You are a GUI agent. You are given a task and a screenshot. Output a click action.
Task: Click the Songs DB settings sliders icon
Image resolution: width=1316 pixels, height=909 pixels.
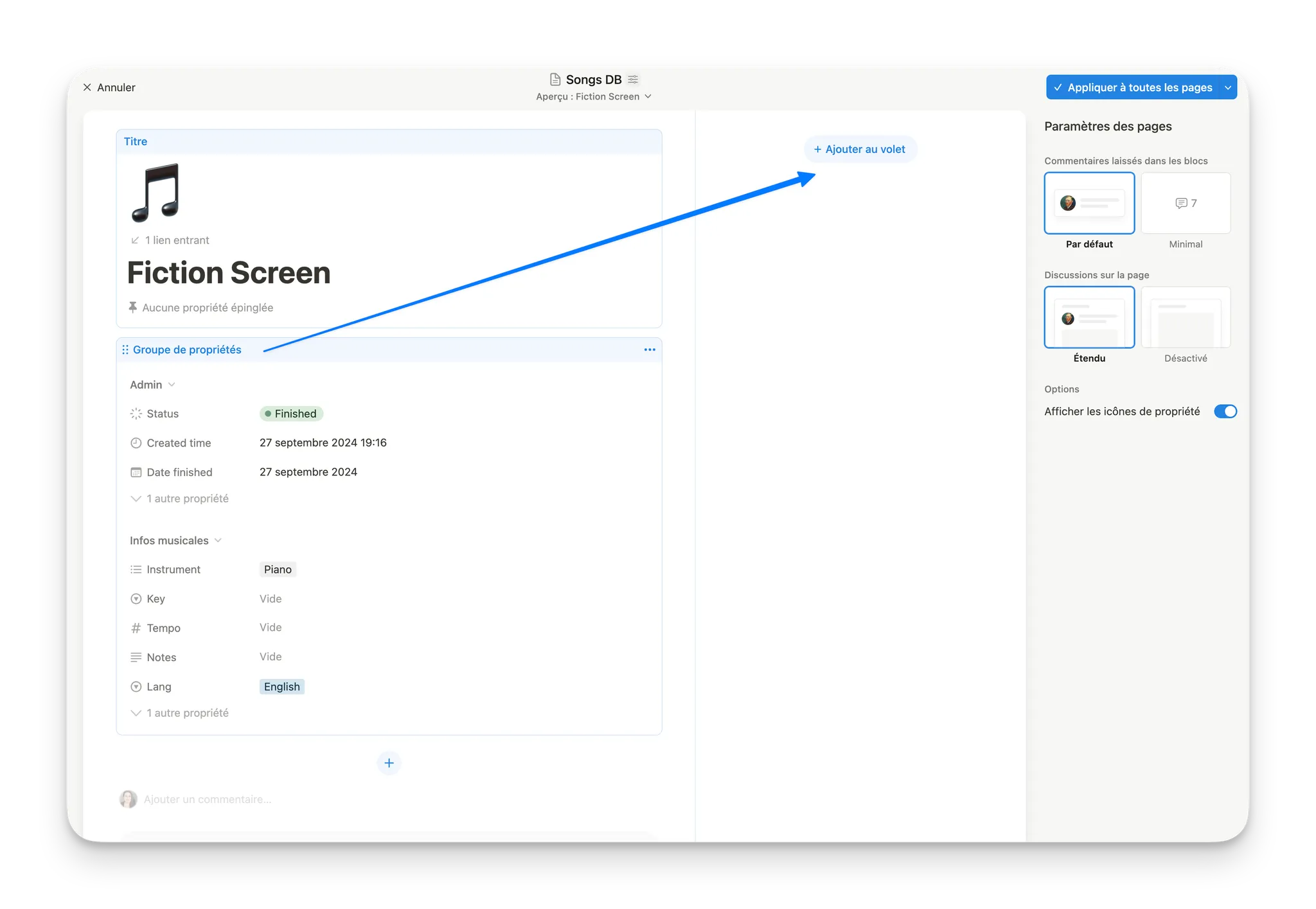point(633,80)
